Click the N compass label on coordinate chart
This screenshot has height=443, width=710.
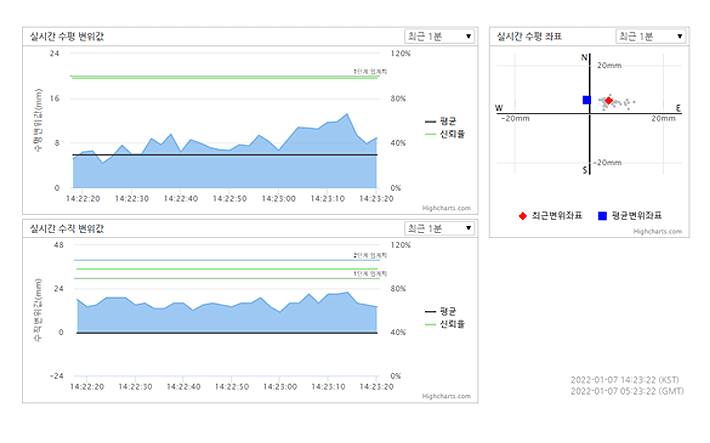(584, 58)
